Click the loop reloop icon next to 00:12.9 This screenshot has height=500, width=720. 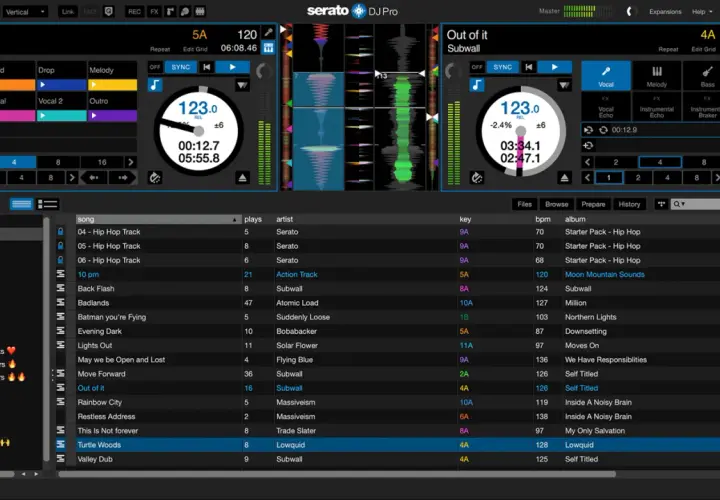pos(603,130)
